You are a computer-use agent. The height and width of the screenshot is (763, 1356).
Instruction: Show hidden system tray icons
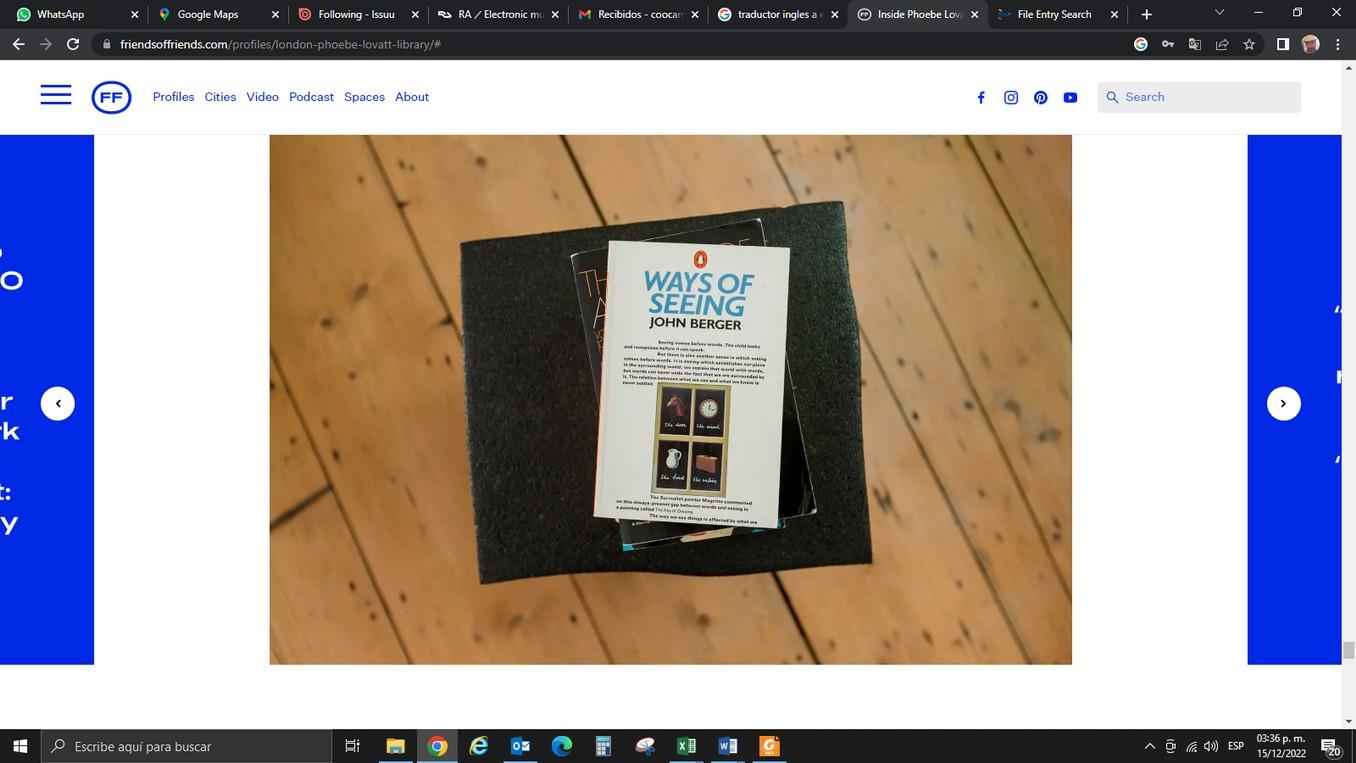[1149, 746]
